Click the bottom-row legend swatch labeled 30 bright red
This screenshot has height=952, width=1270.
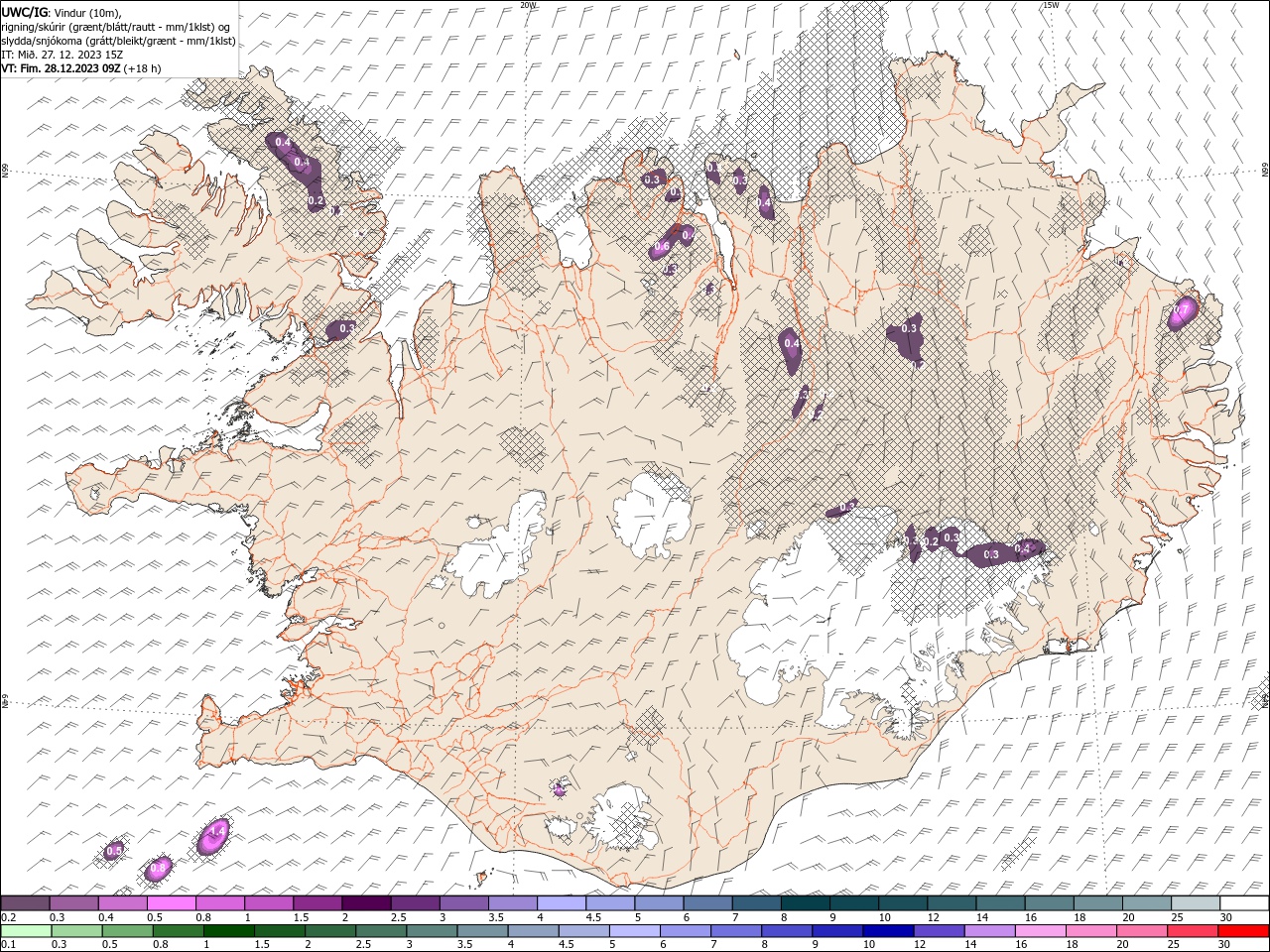[1242, 931]
